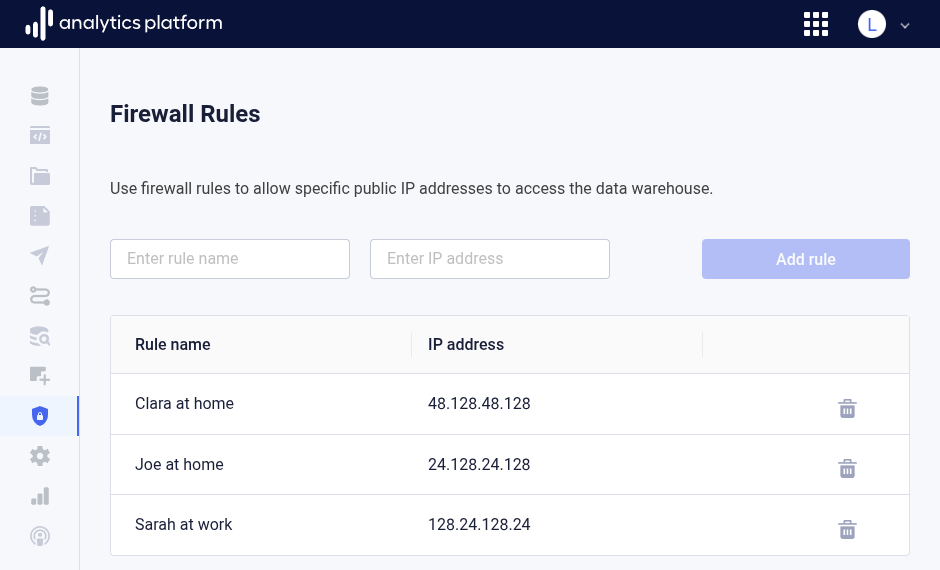Click the user avatar labeled L

click(x=872, y=25)
